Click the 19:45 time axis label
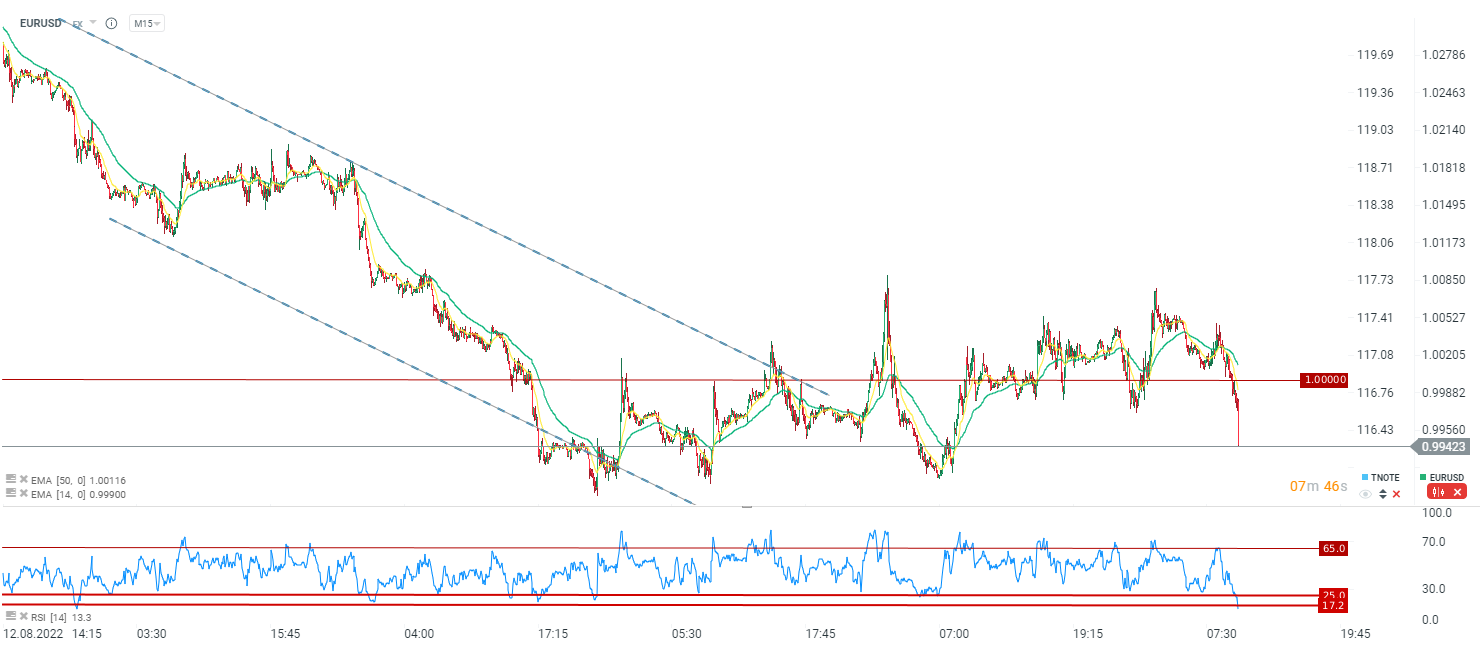Viewport: 1482px width, 650px height. [1355, 633]
